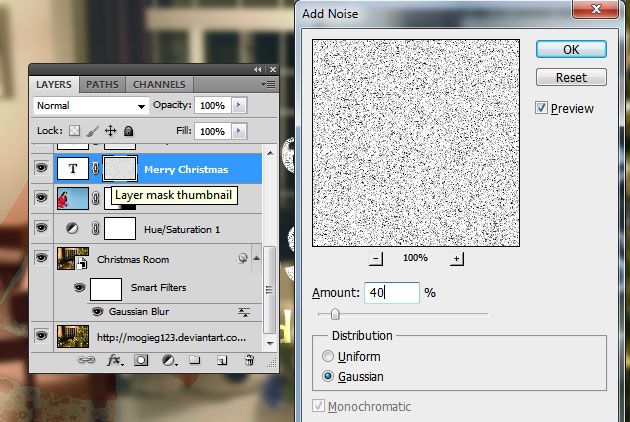Hide the Merry Christmas layer
630x422 pixels.
[41, 168]
